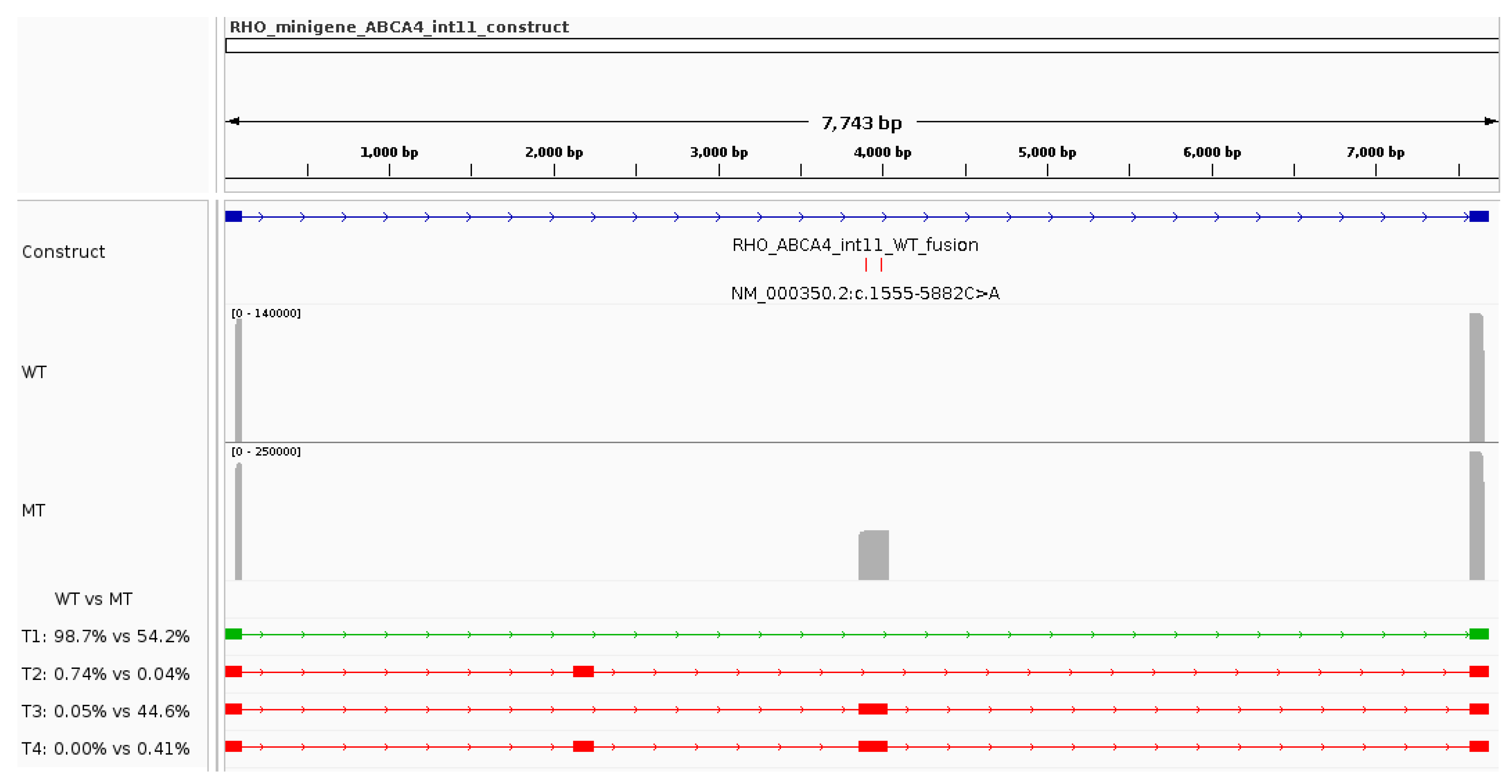Select track T2: 0.74% vs 0.04%

click(x=106, y=674)
